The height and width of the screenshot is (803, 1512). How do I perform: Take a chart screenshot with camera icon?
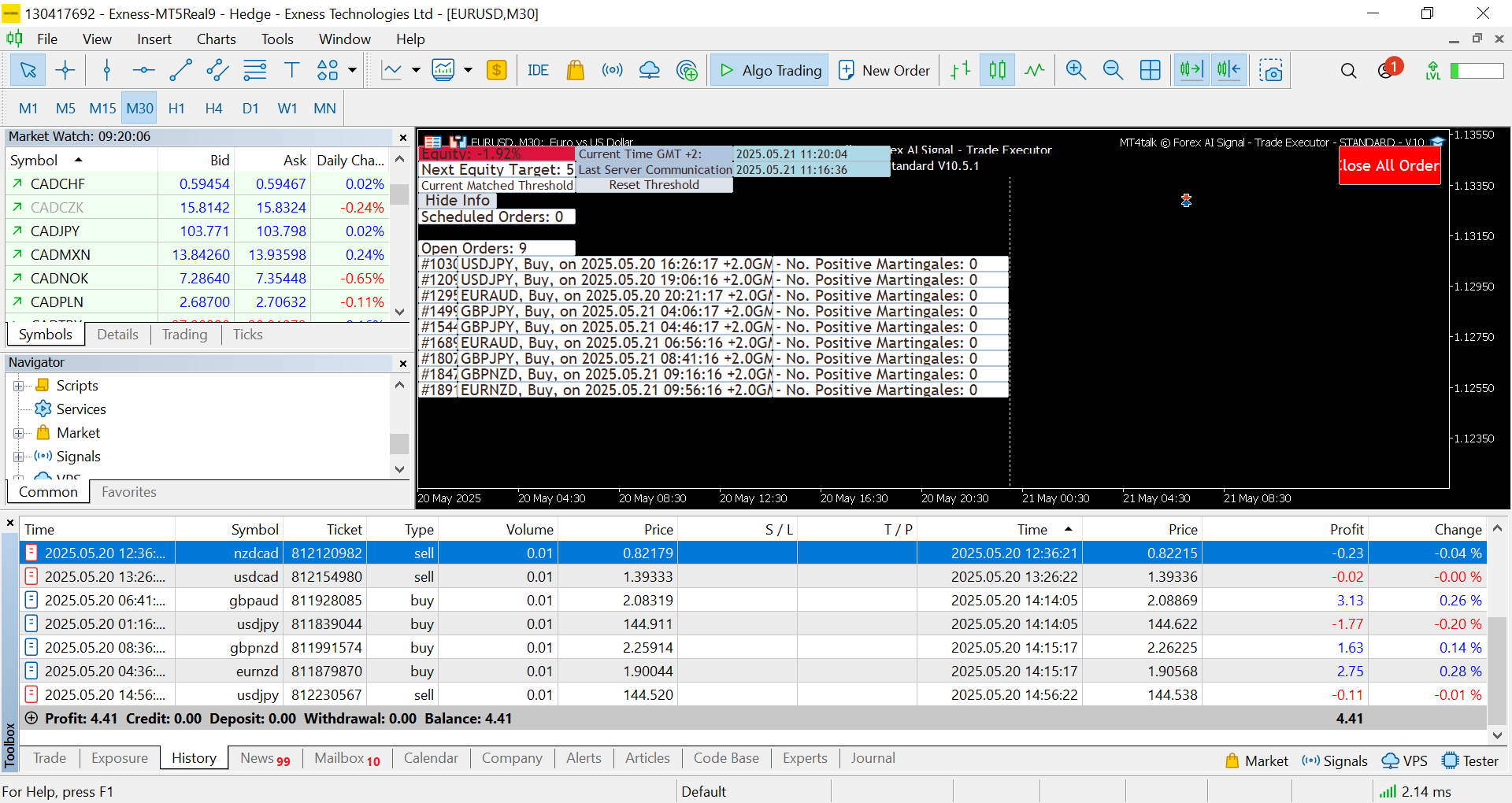click(1270, 71)
